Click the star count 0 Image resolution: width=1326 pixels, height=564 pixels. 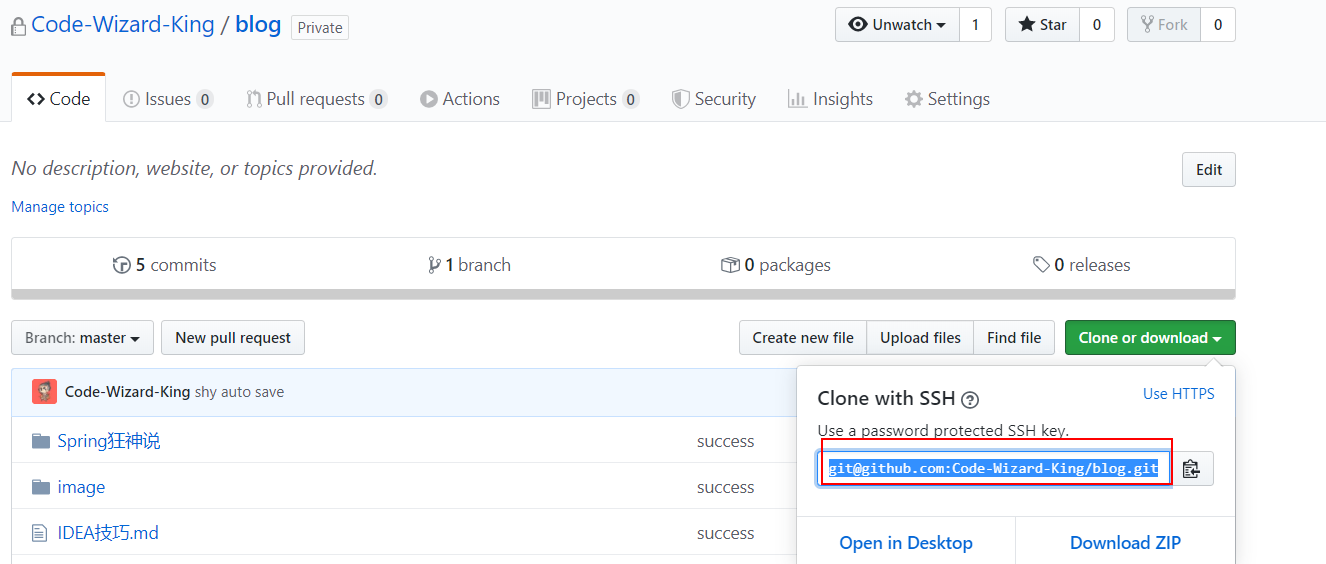tap(1097, 25)
